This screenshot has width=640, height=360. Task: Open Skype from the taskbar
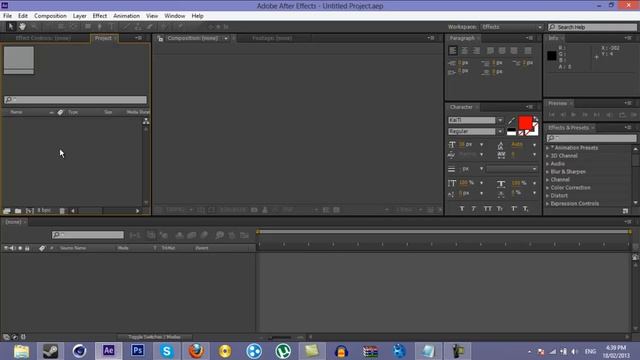point(167,351)
